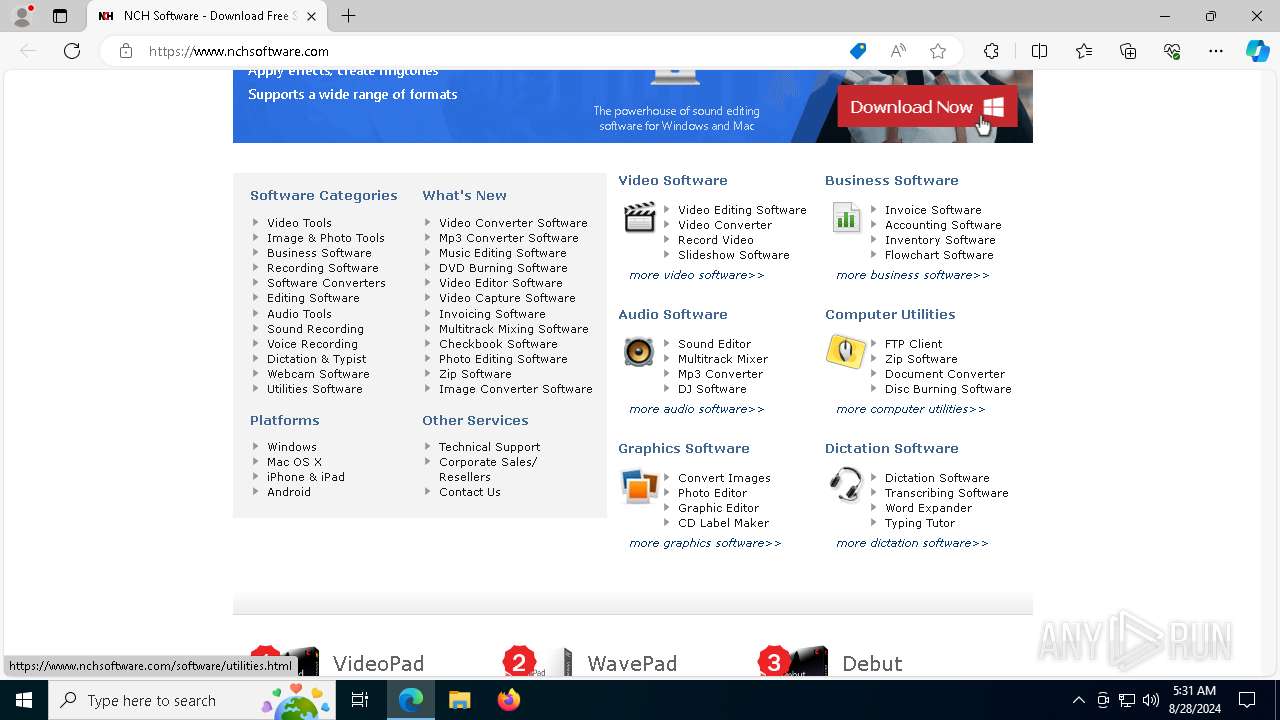Screen dimensions: 1280x720
Task: Open Settings and more ellipsis menu
Action: (1216, 51)
